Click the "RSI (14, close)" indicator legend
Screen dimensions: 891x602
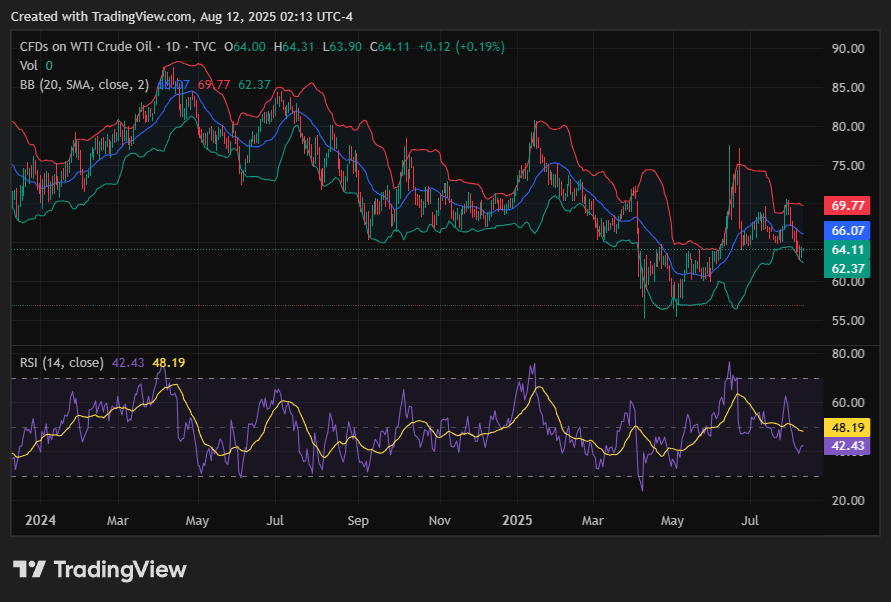point(61,363)
